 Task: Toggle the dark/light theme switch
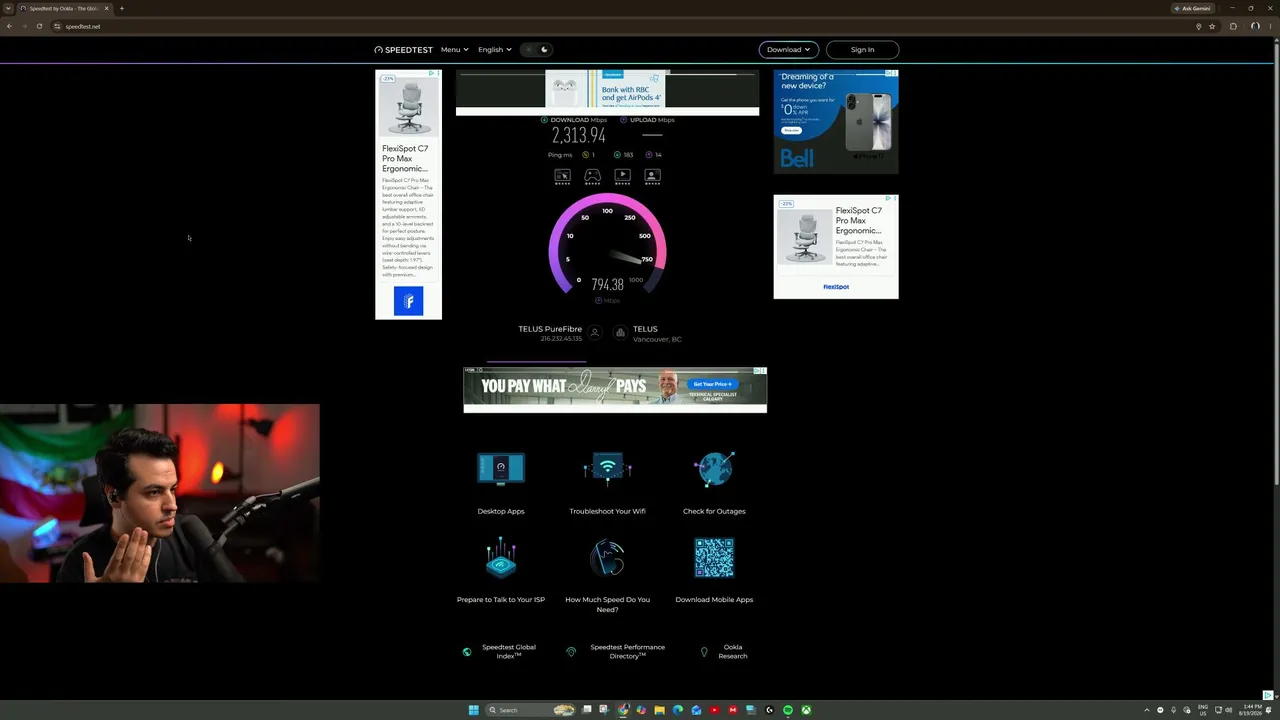click(x=536, y=50)
